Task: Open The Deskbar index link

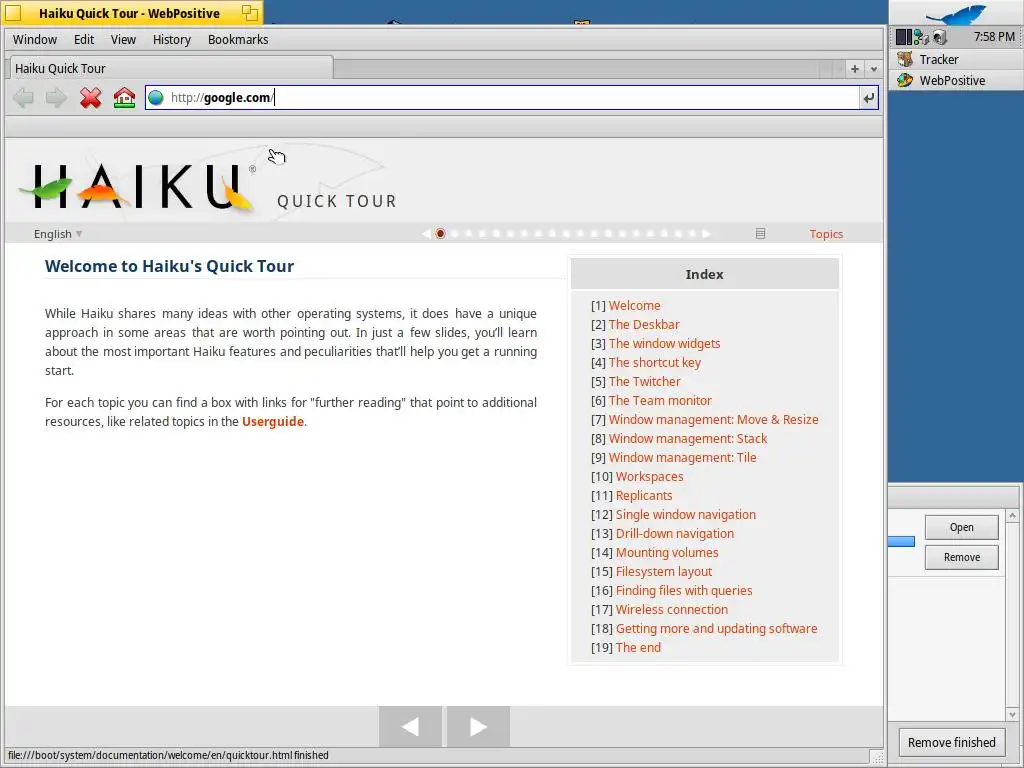Action: coord(644,325)
